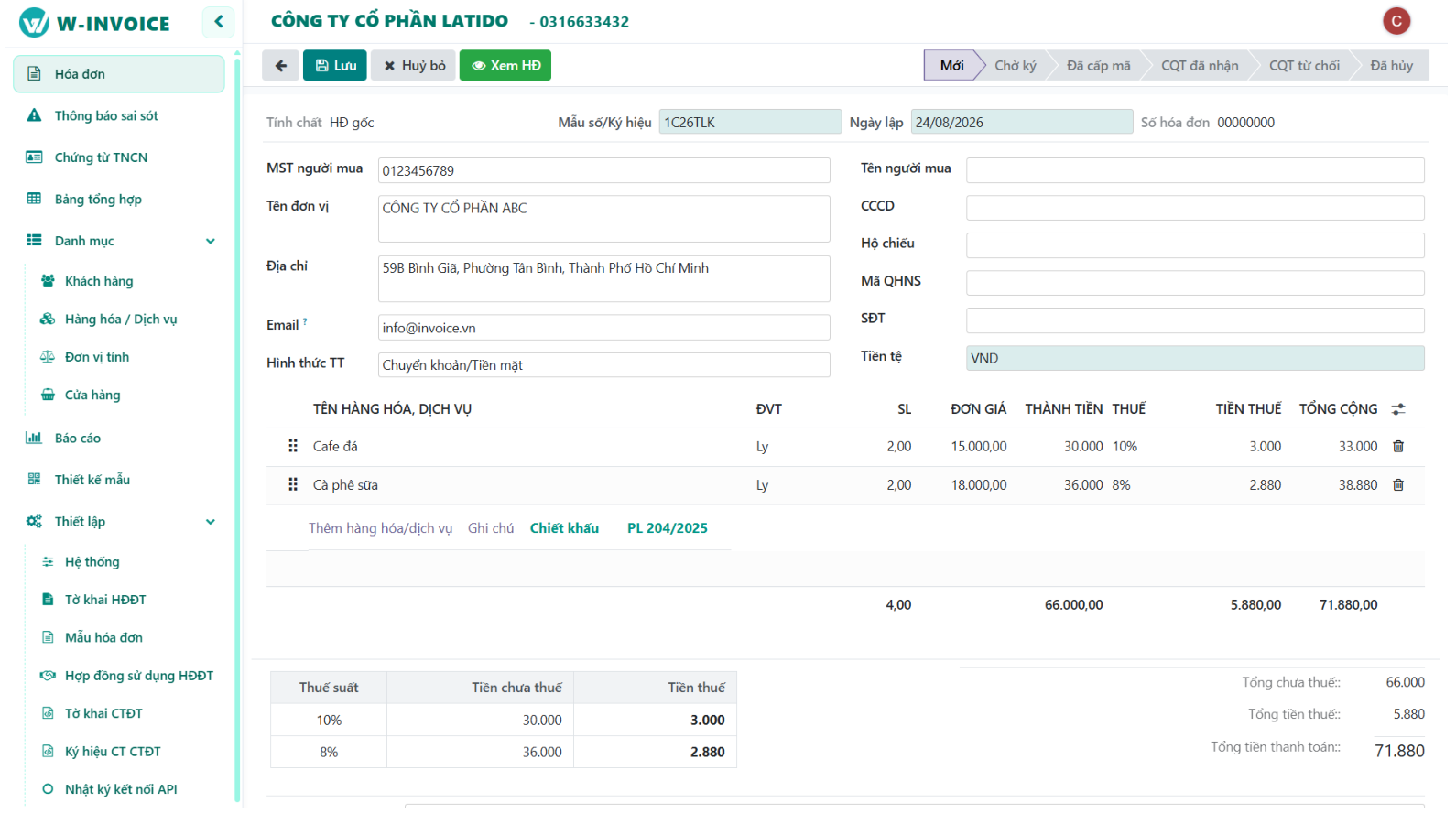Screen dimensions: 1456x824
Task: Select the CQT từ chối status step
Action: [x=1304, y=65]
